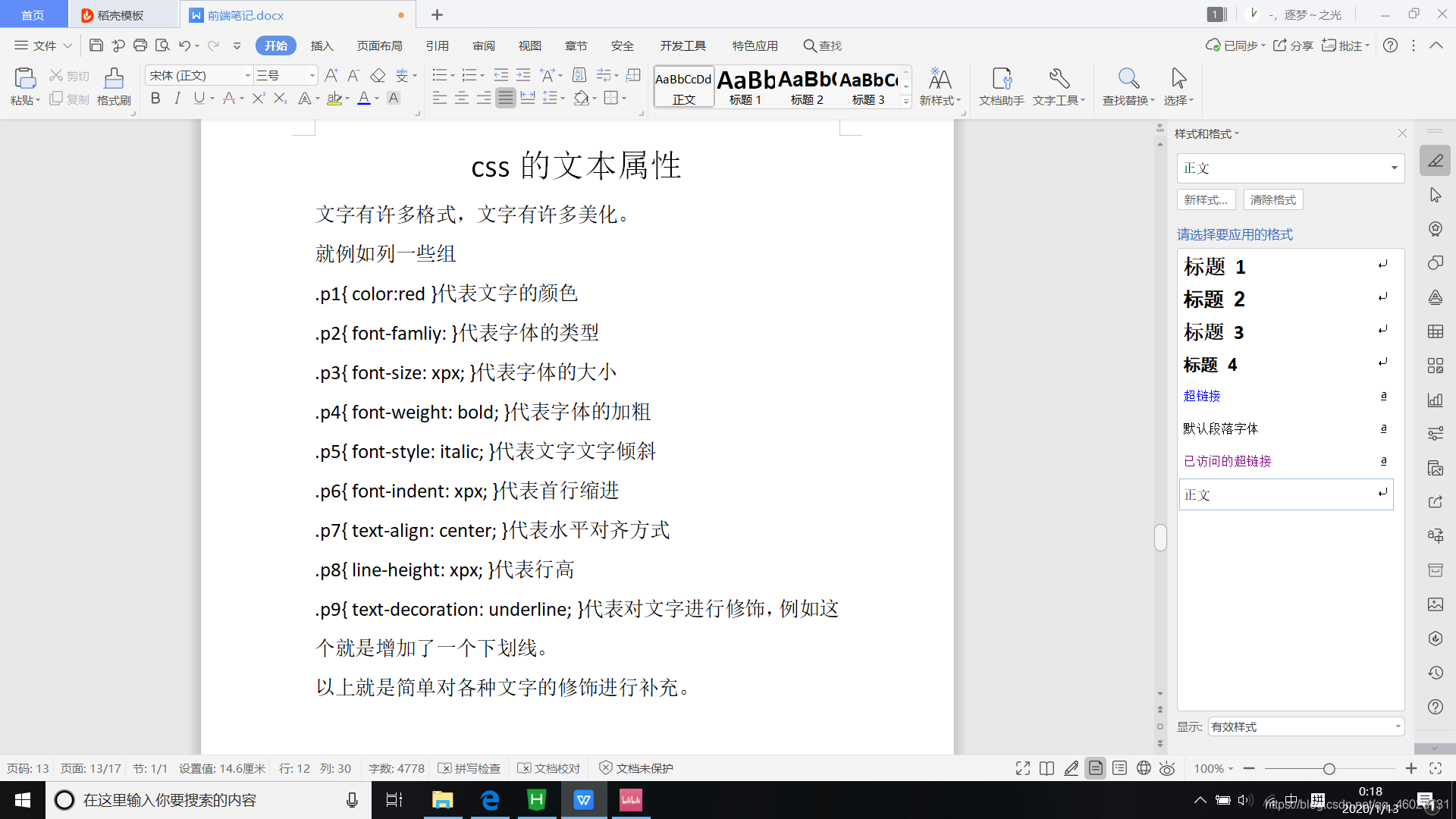
Task: Click the Increase Indent icon
Action: [523, 75]
